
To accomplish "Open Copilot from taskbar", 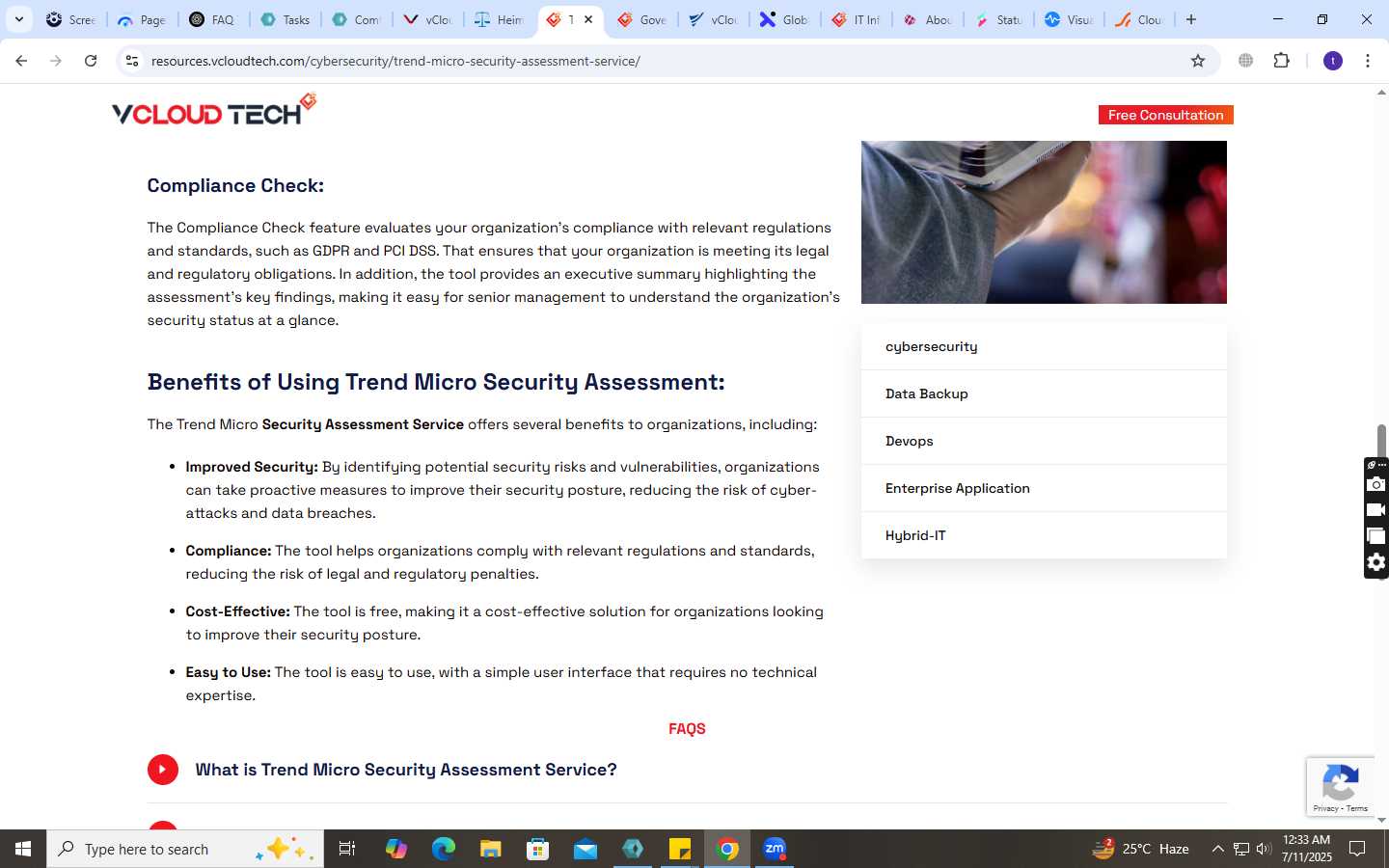I will pos(396,849).
